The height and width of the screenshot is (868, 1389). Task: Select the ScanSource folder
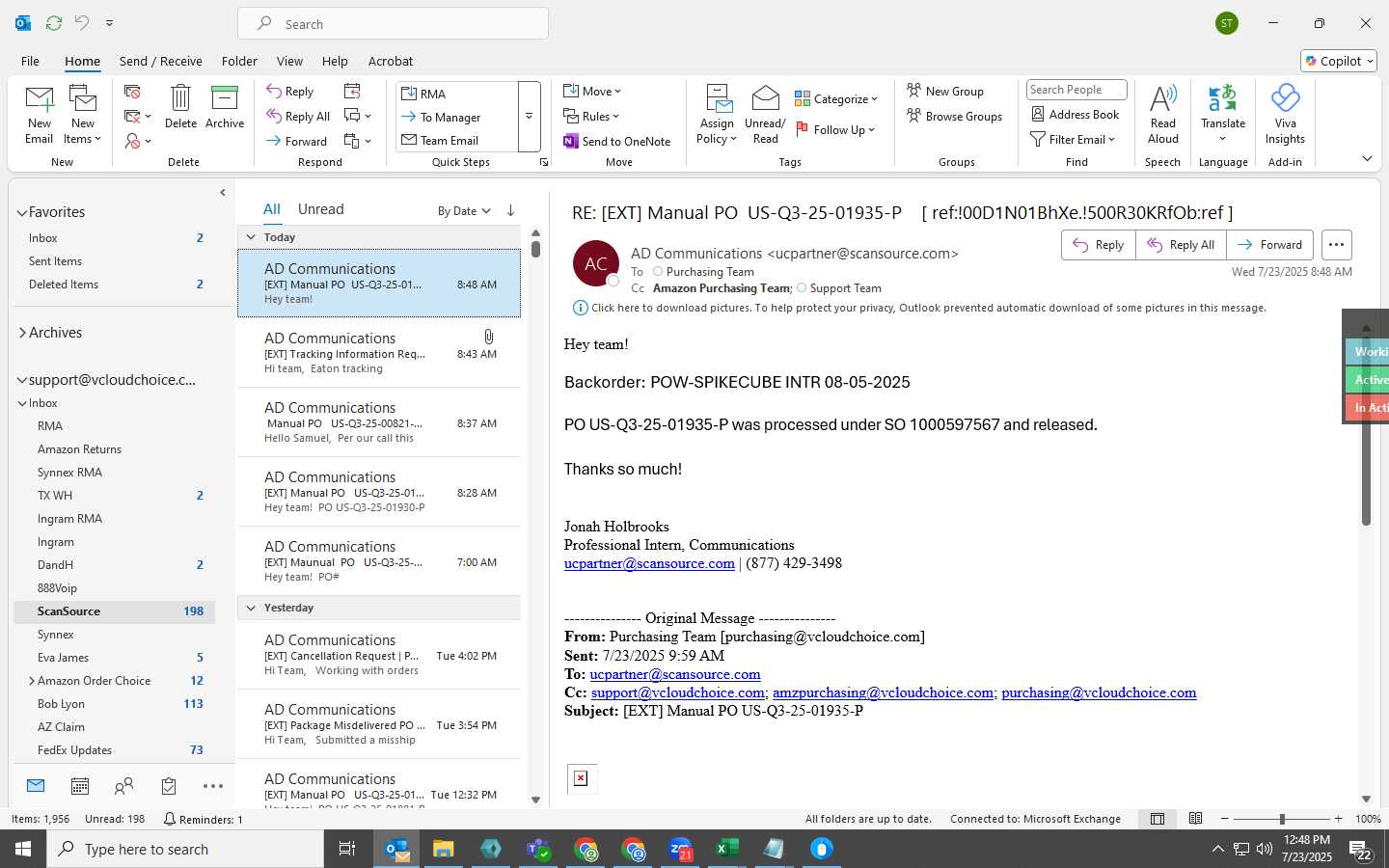click(x=114, y=611)
